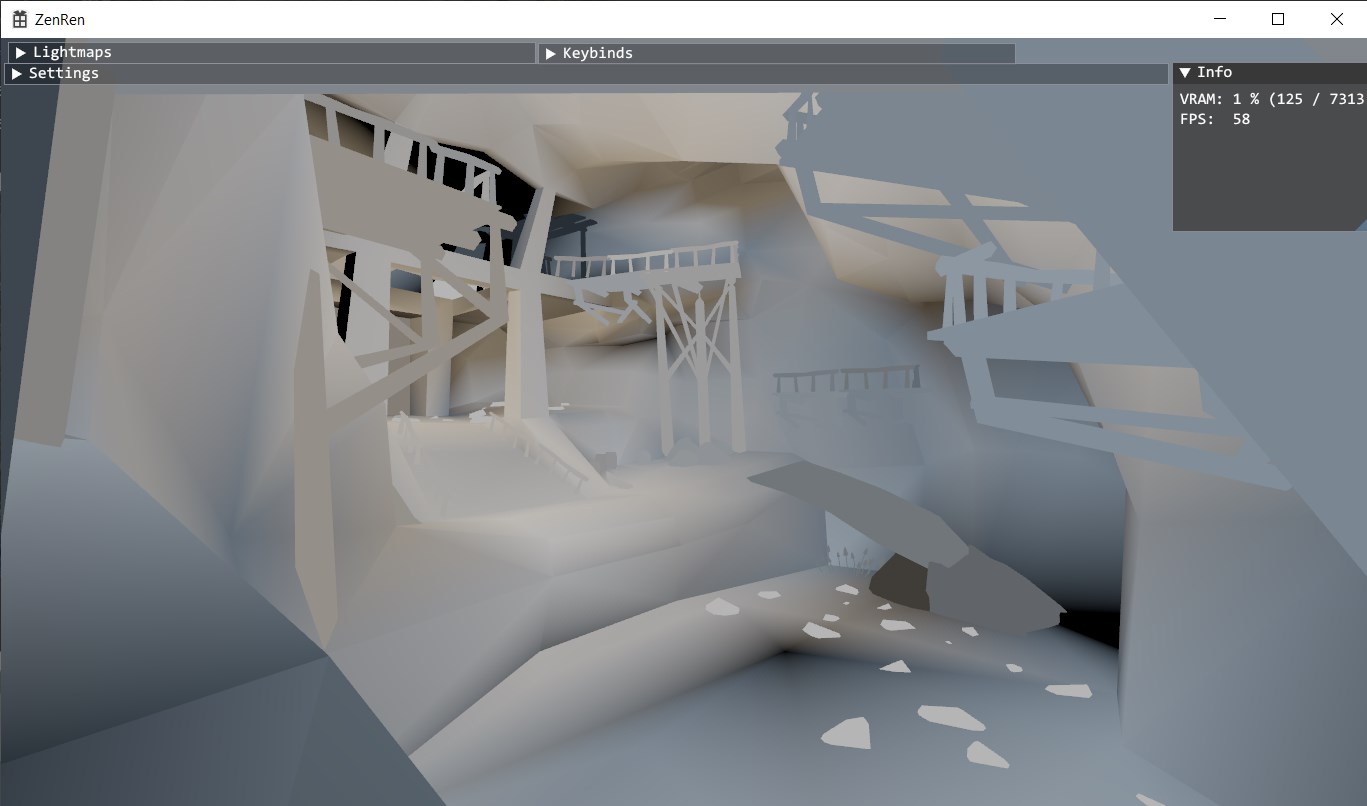This screenshot has width=1367, height=806.
Task: Click the VRAM usage text
Action: click(1272, 99)
